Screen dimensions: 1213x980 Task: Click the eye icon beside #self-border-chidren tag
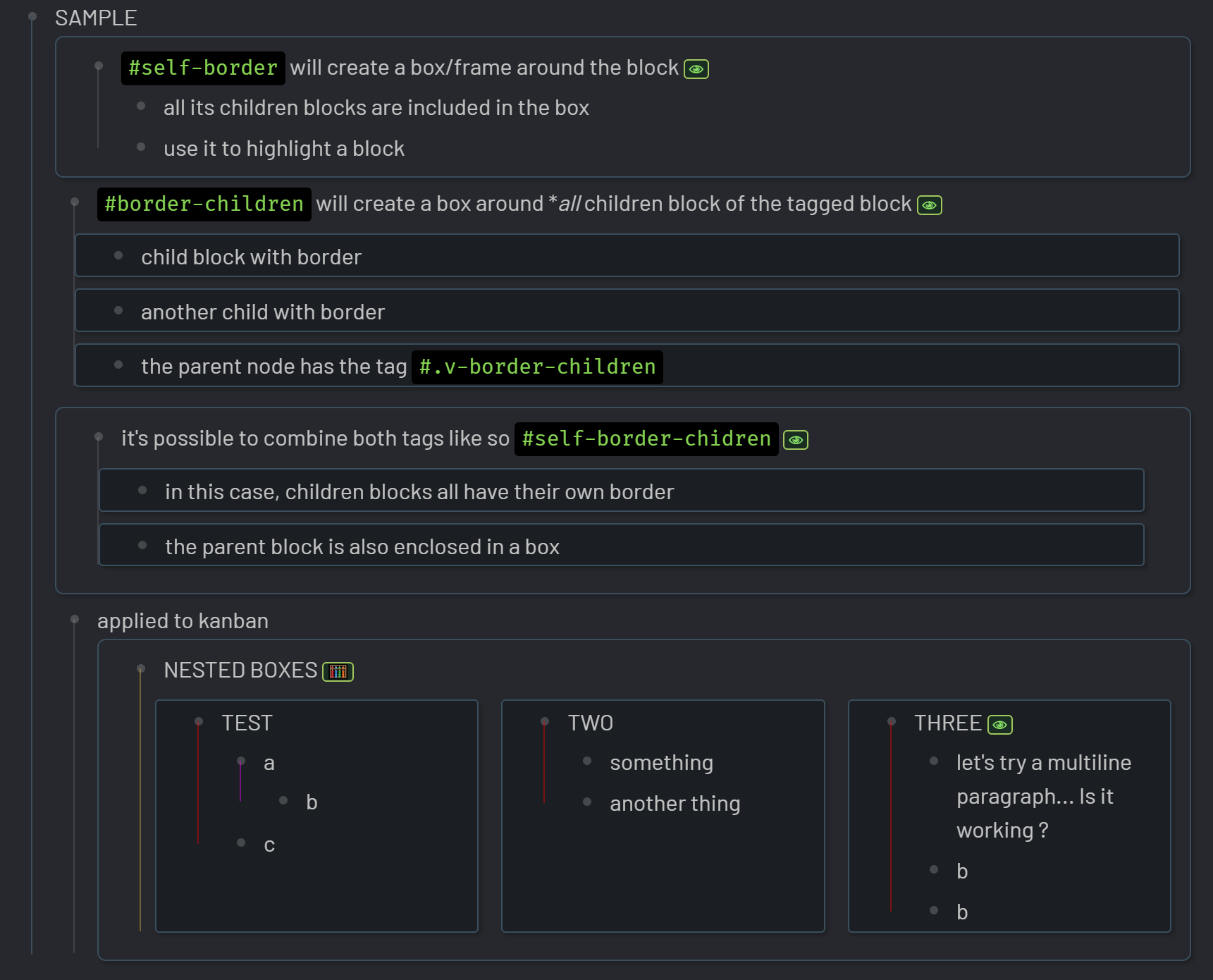(796, 440)
